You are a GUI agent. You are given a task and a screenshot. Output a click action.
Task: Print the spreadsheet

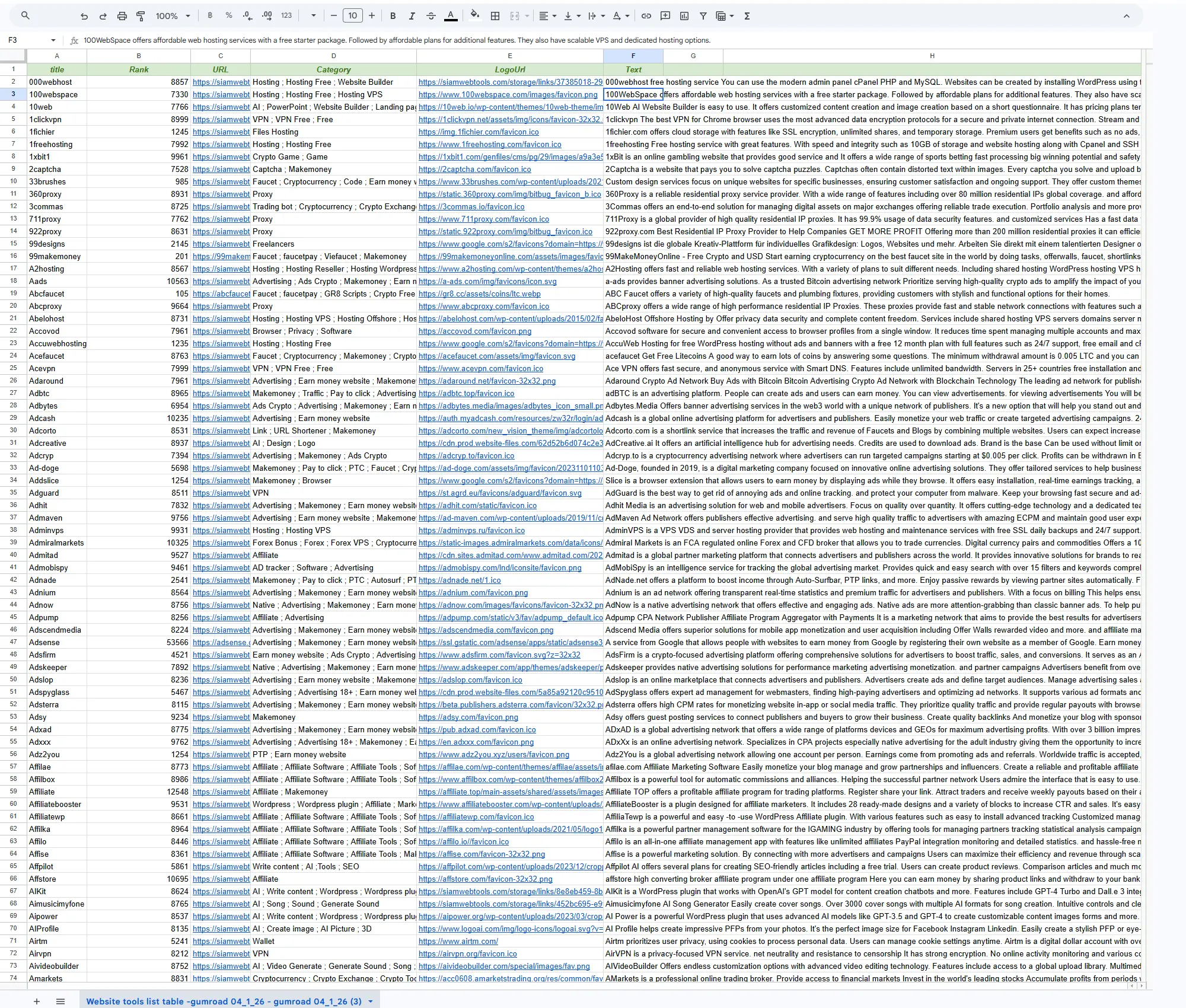point(122,16)
